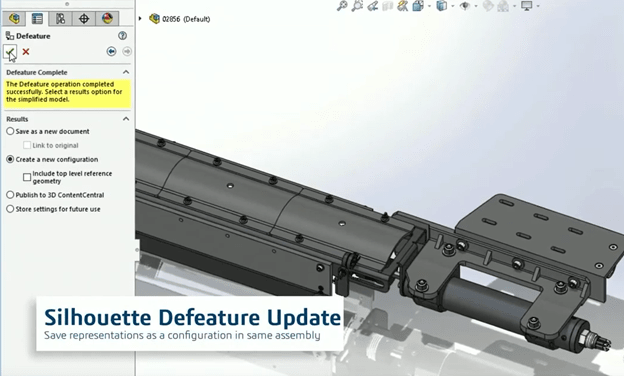The image size is (624, 376).
Task: Open the Dynamic Annotation Views tool
Action: tap(403, 6)
